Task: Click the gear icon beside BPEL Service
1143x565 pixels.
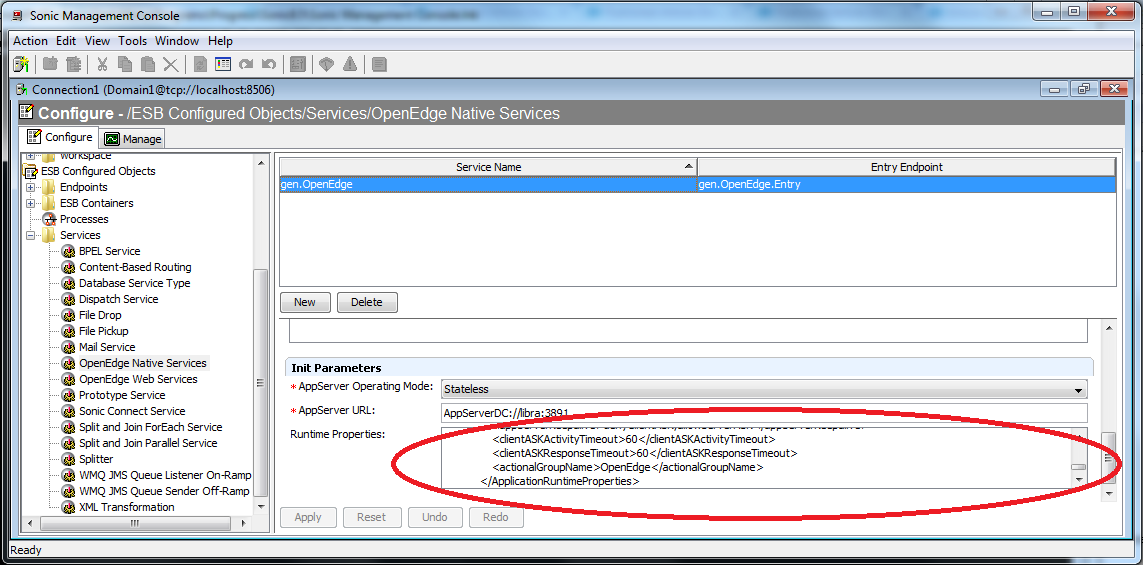Action: (x=69, y=251)
